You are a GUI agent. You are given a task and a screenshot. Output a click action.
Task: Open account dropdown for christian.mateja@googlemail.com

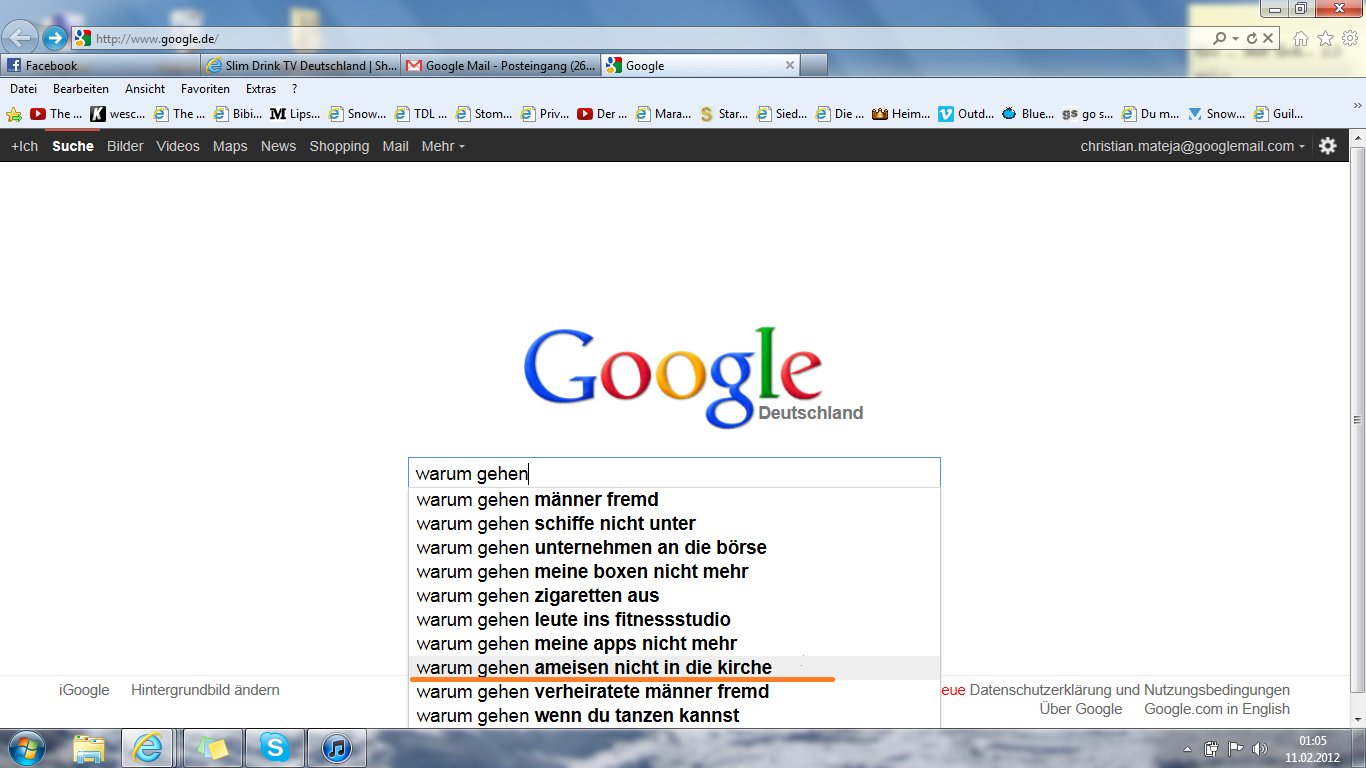click(1192, 146)
